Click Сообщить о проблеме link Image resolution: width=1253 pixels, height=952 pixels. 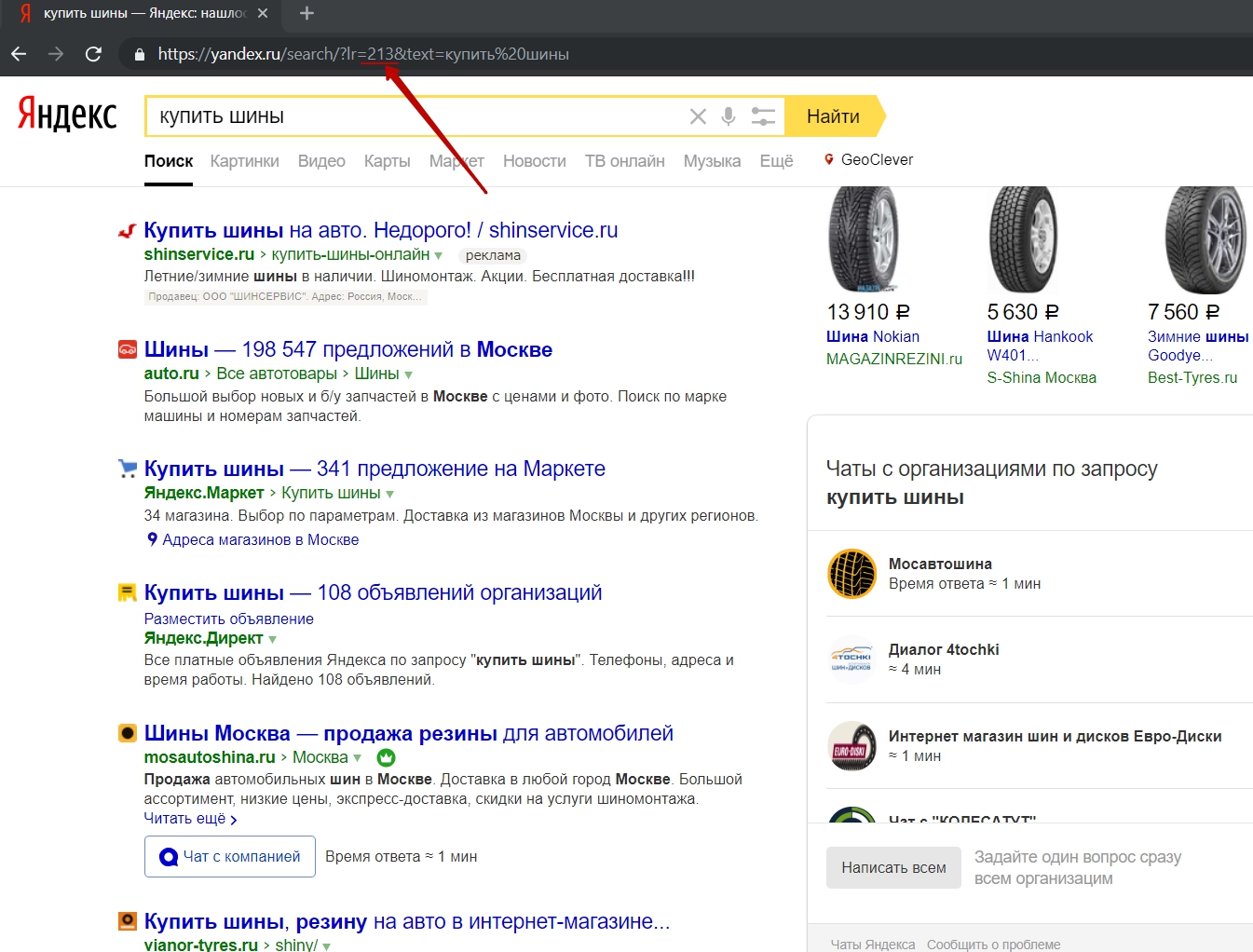993,945
